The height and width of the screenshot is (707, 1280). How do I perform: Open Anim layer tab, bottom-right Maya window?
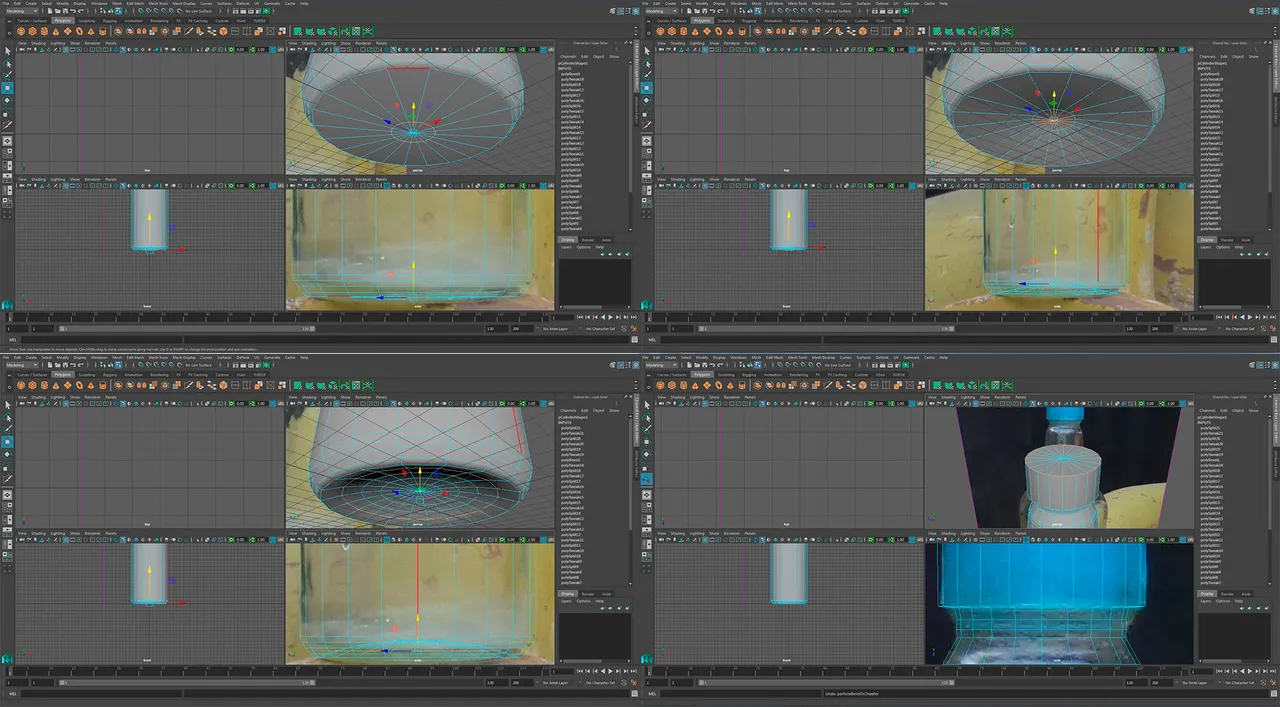click(x=1246, y=594)
